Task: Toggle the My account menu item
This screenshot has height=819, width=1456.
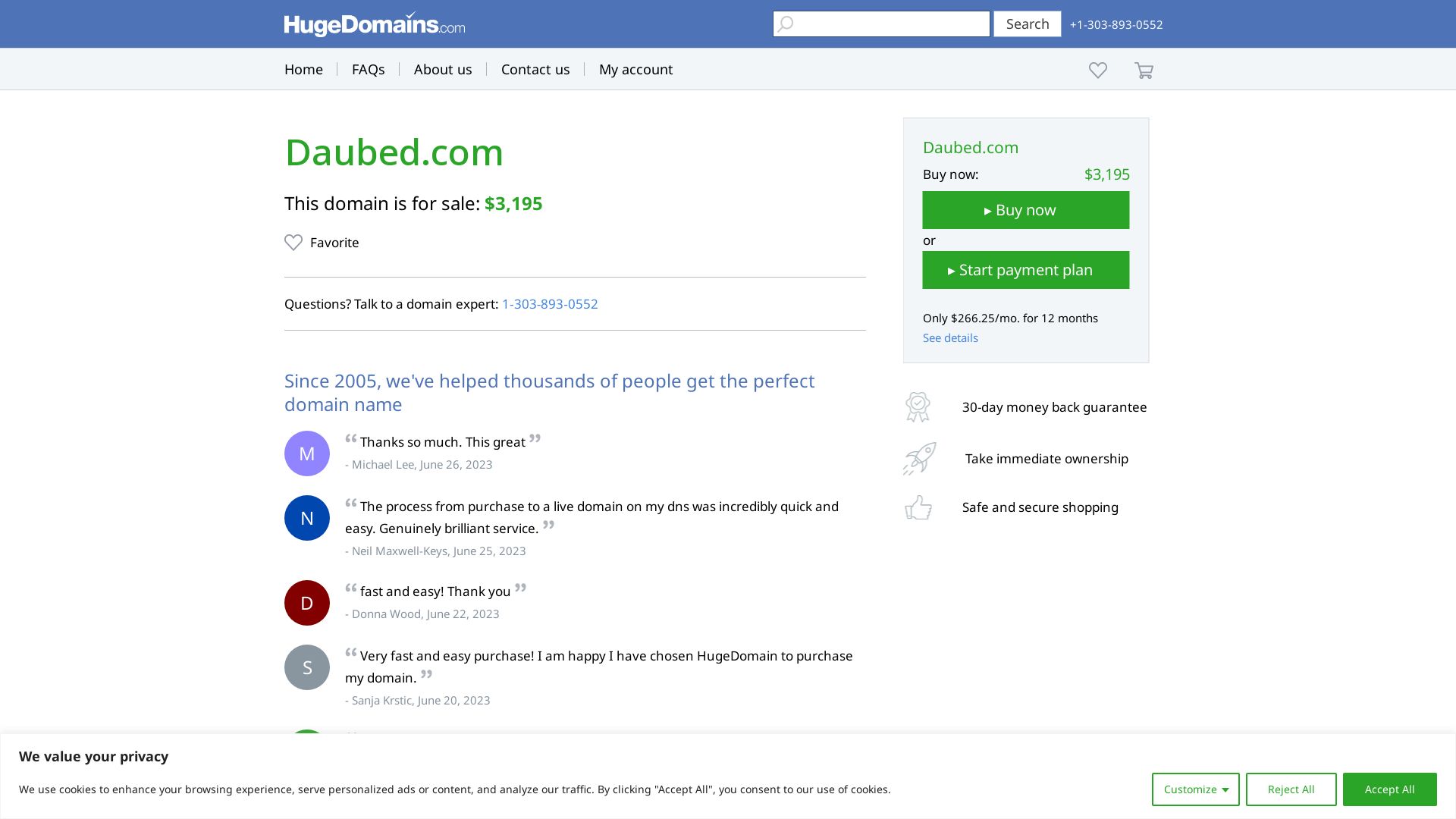Action: click(635, 69)
